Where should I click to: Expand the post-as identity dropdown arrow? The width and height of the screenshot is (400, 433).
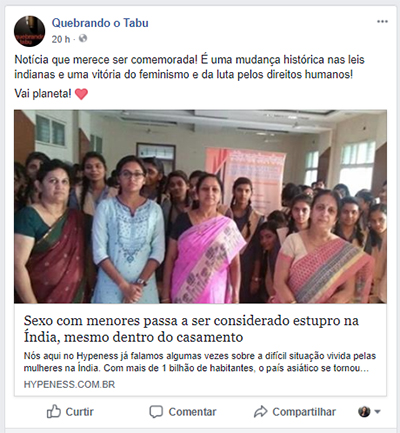point(377,412)
